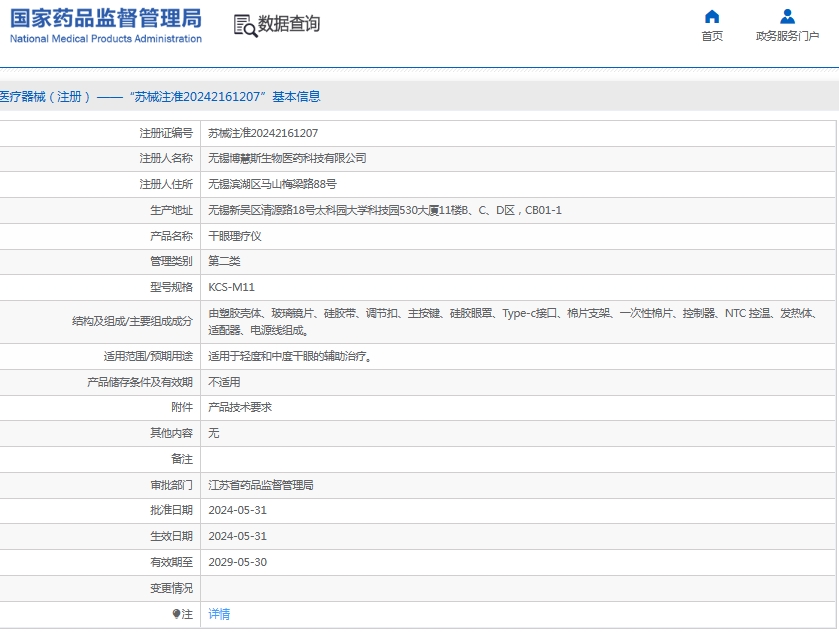This screenshot has width=839, height=632.
Task: Click address 无锡滨湖区马山梅梁路88号
Action: [x=272, y=184]
